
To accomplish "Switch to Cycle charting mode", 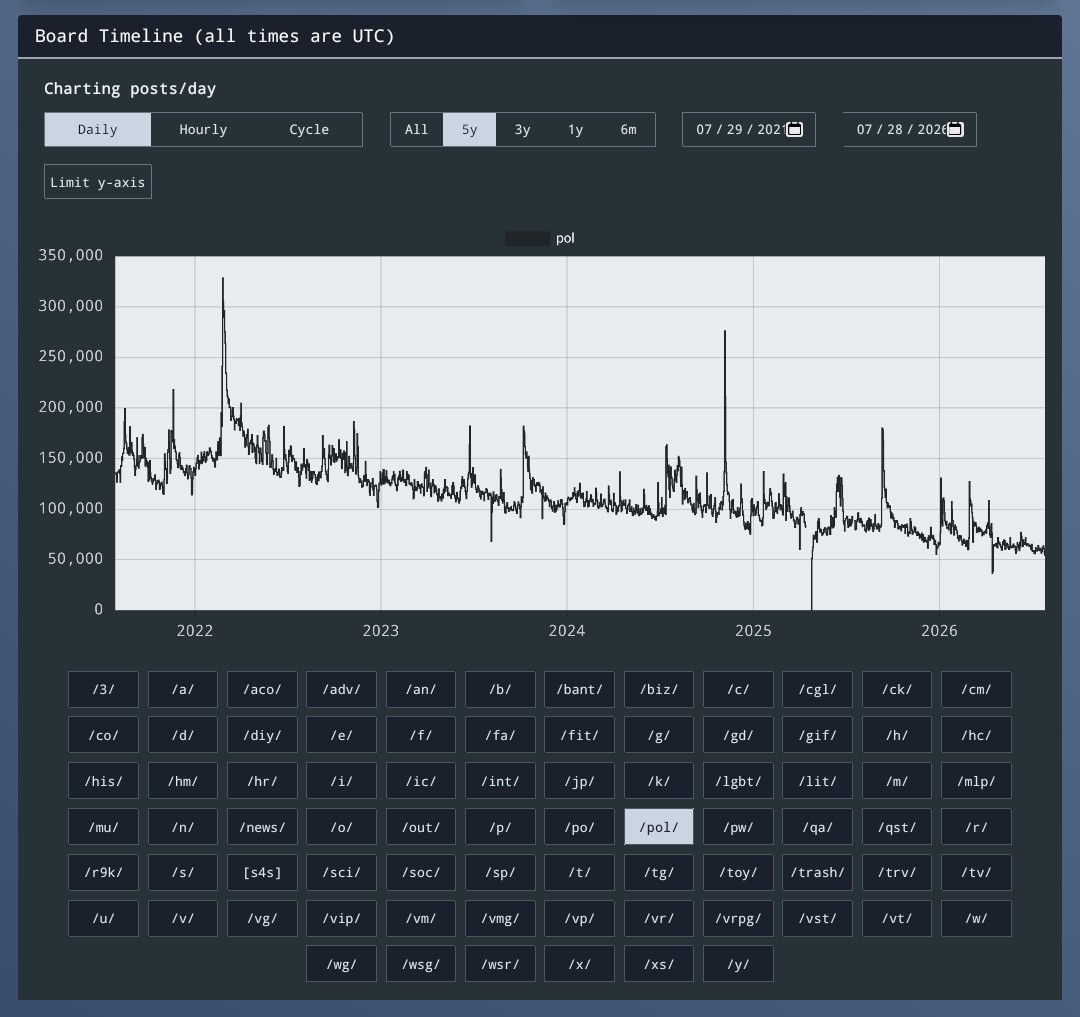I will pyautogui.click(x=309, y=129).
